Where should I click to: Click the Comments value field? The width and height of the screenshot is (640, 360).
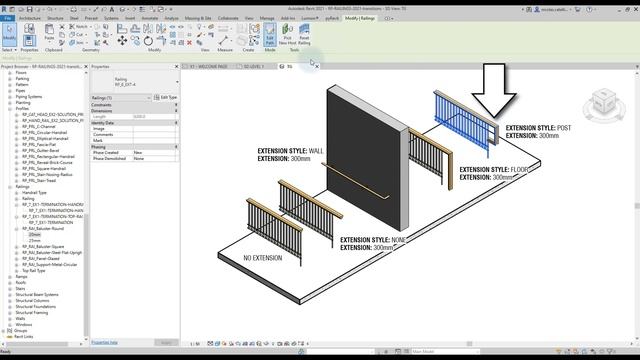pyautogui.click(x=155, y=135)
